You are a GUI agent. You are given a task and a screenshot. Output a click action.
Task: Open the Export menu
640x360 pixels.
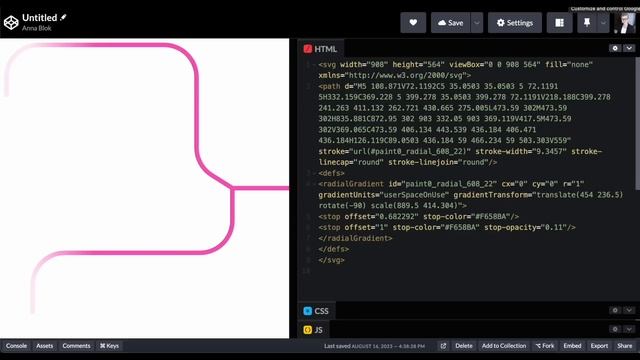[x=599, y=346]
